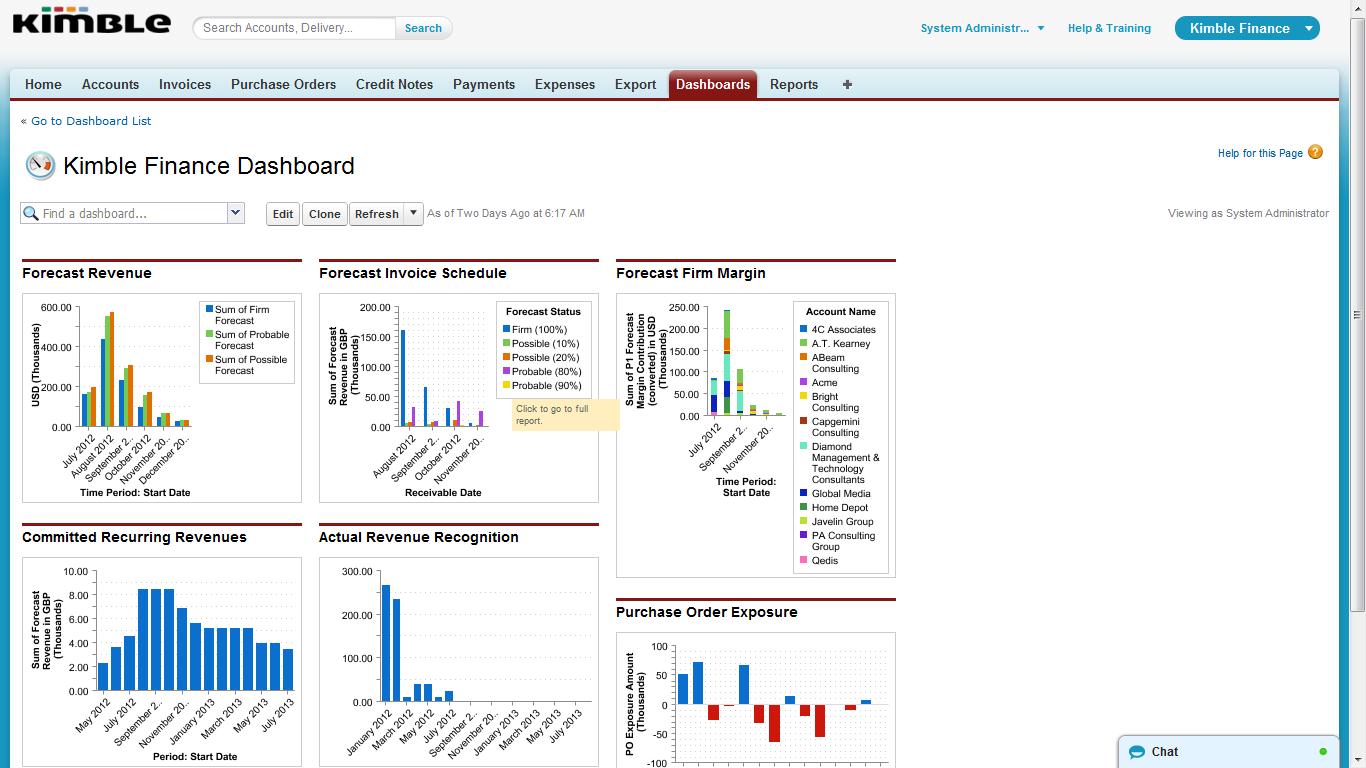The image size is (1366, 768).
Task: Click the Viewing as System Administrator text
Action: 1248,213
